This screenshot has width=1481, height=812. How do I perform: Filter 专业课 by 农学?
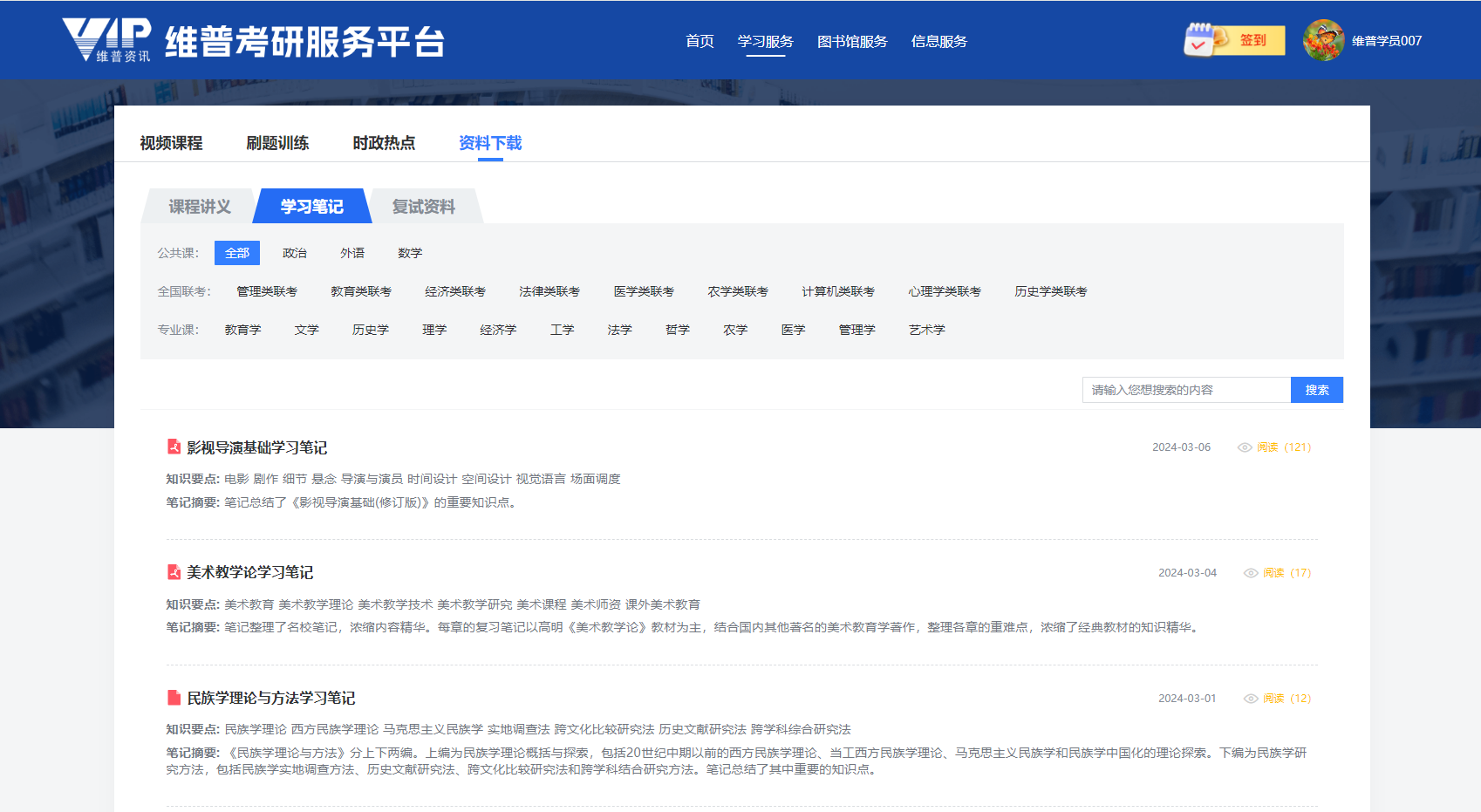pyautogui.click(x=735, y=330)
